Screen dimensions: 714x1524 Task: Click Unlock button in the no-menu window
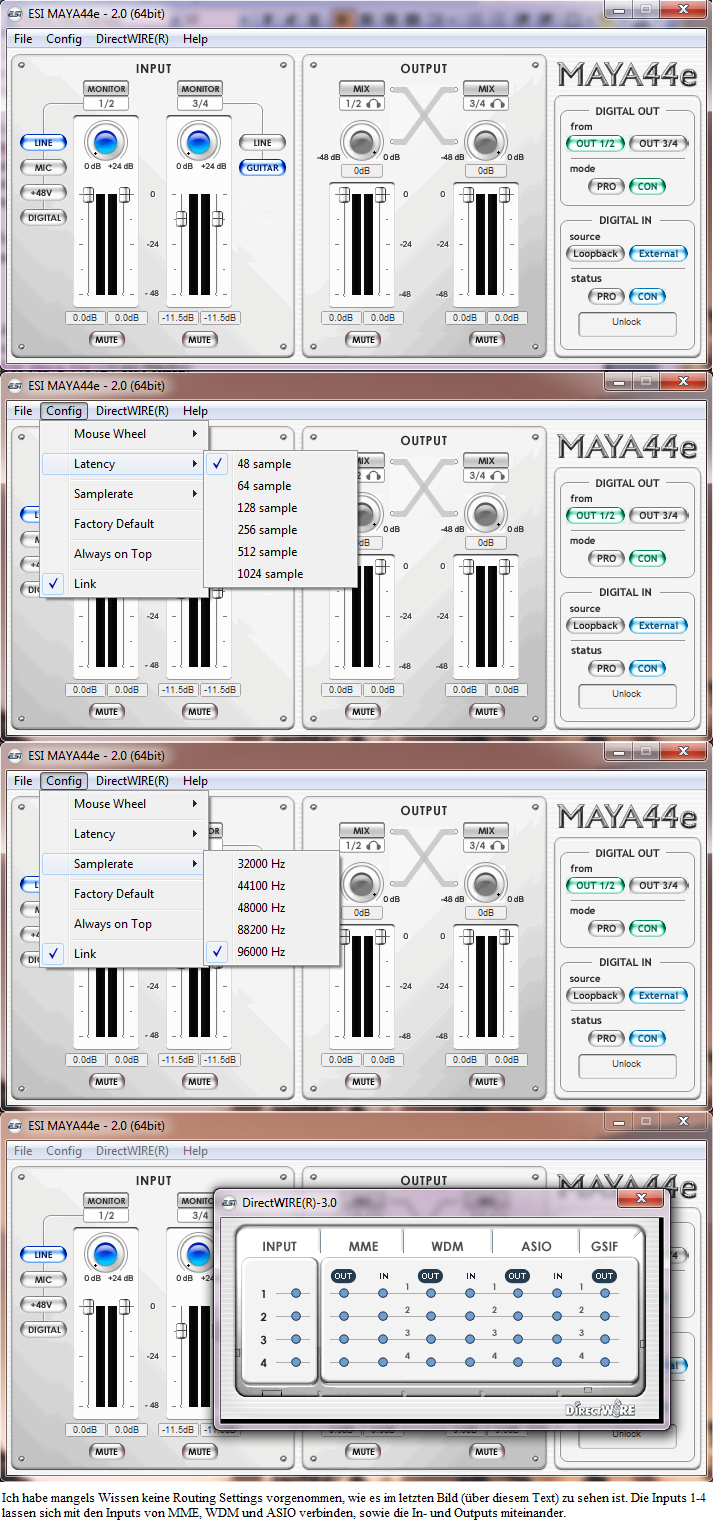coord(627,323)
